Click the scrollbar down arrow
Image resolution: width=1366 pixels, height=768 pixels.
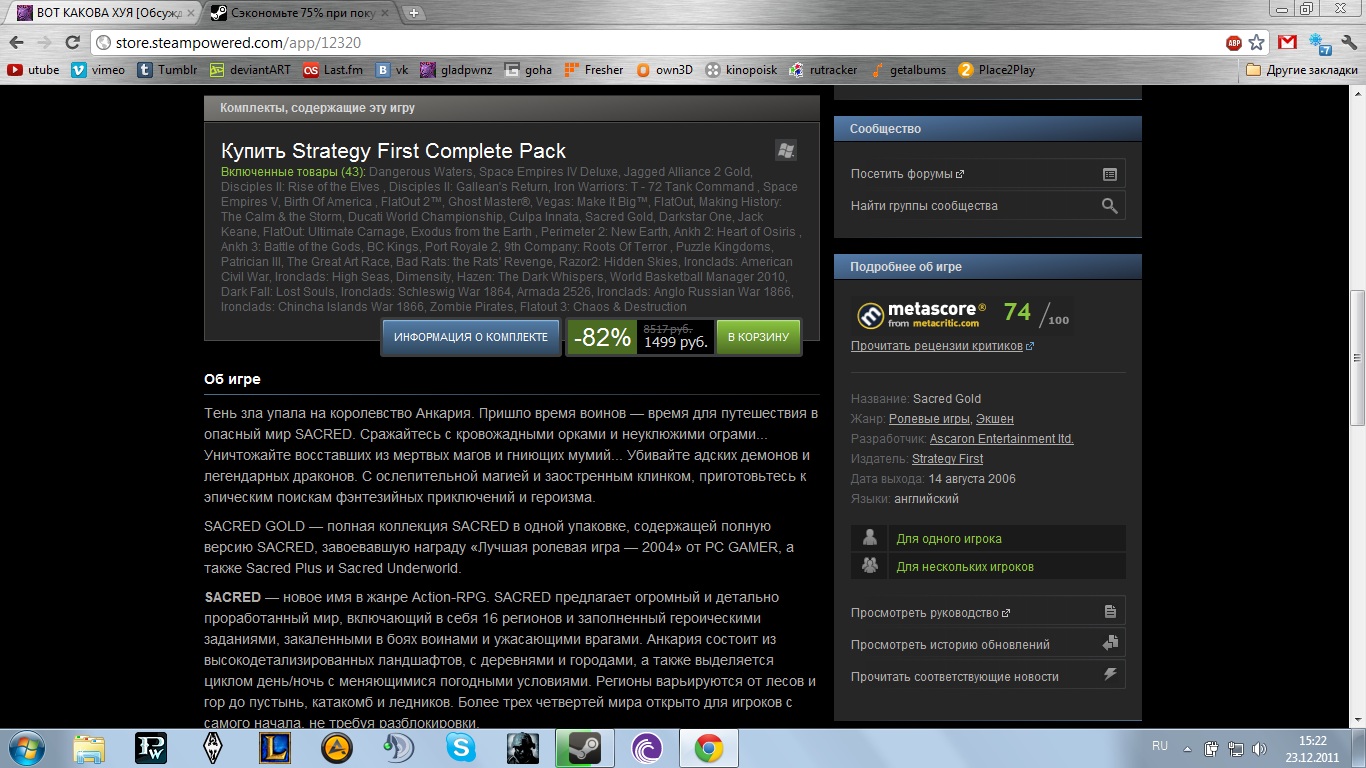1357,721
